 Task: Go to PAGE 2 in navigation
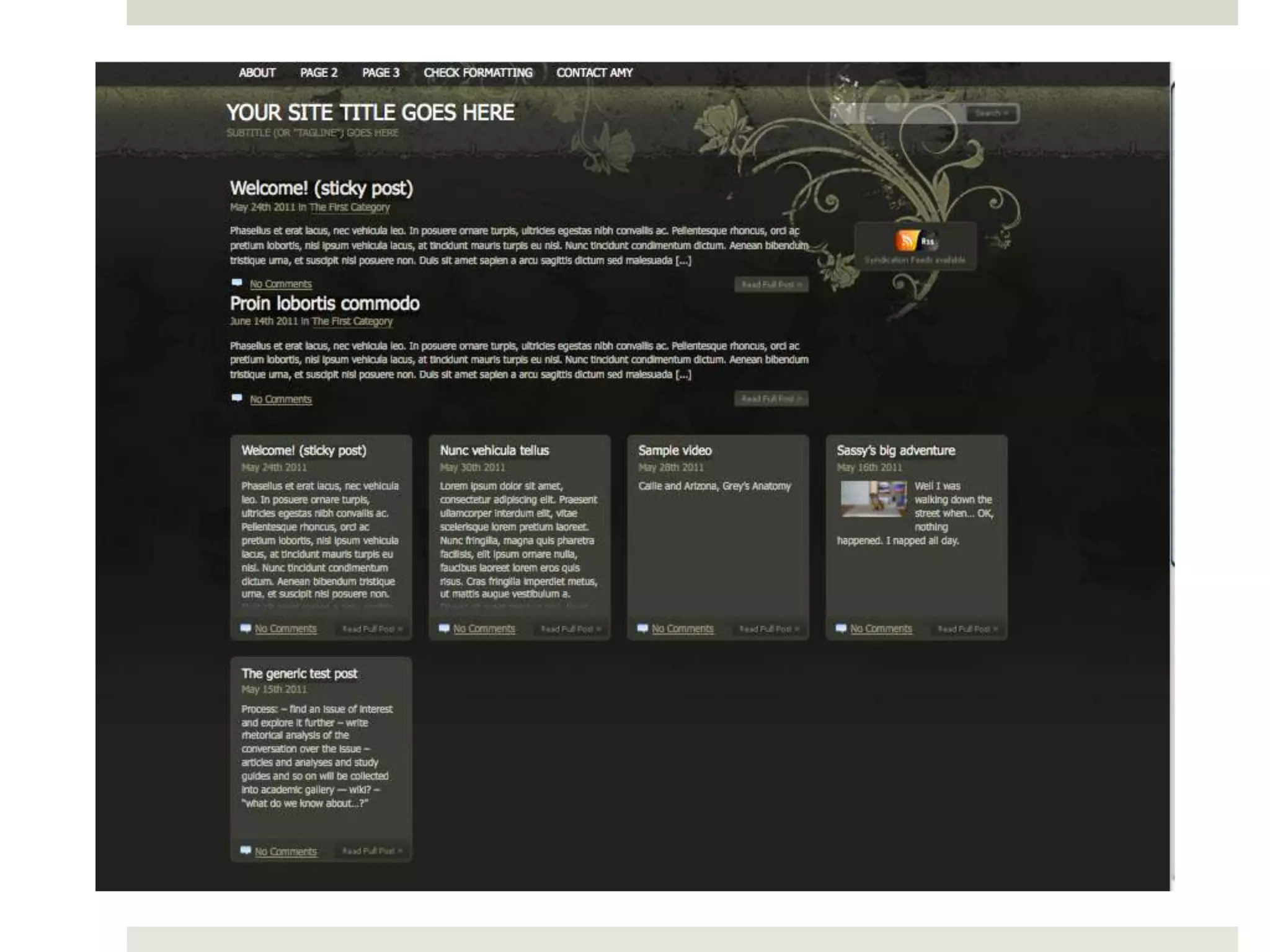click(319, 73)
